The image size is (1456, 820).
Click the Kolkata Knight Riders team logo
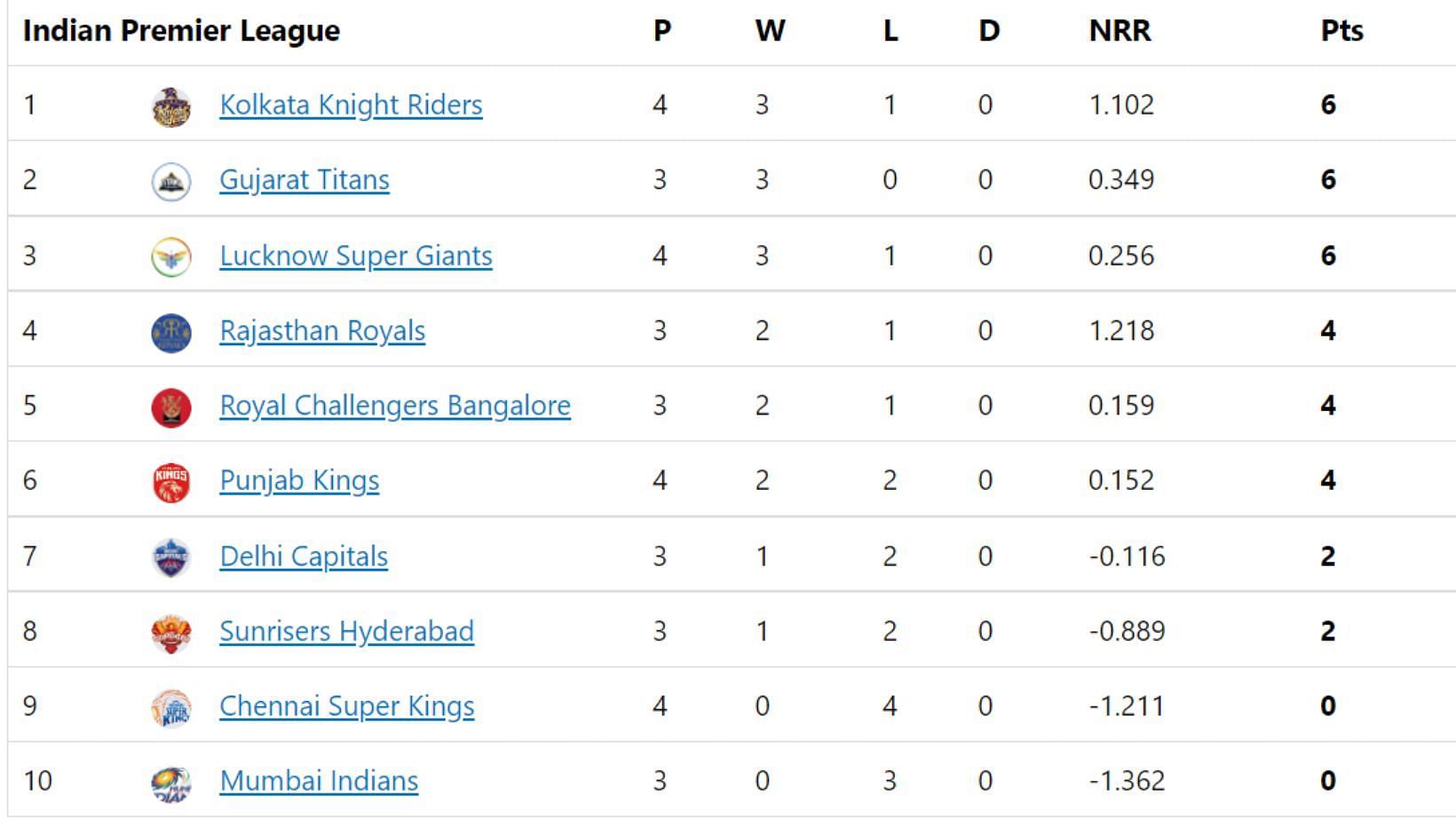171,106
